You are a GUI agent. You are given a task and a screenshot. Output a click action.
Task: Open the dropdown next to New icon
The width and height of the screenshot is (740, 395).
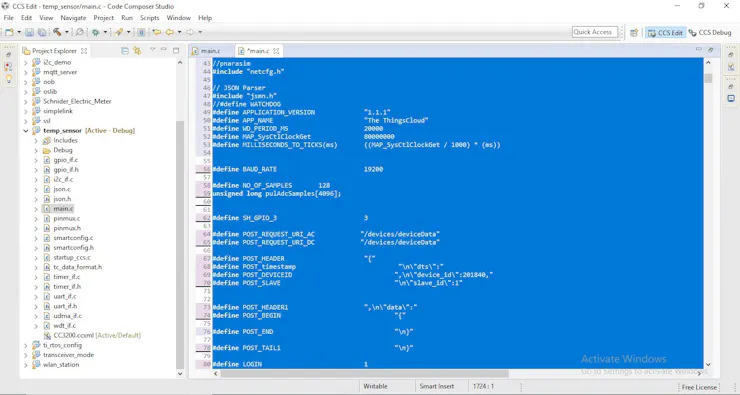tap(19, 32)
